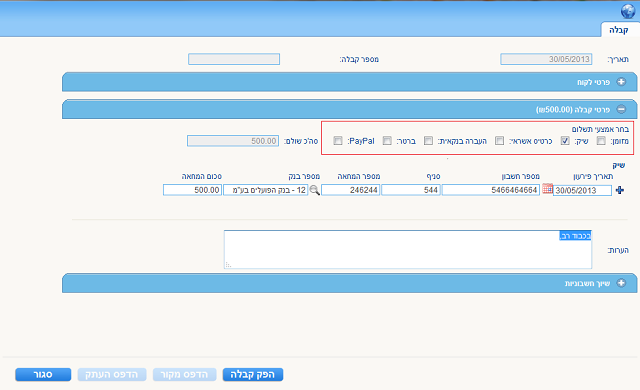Image resolution: width=640 pixels, height=390 pixels.
Task: Toggle the ברטר checkbox
Action: [387, 141]
